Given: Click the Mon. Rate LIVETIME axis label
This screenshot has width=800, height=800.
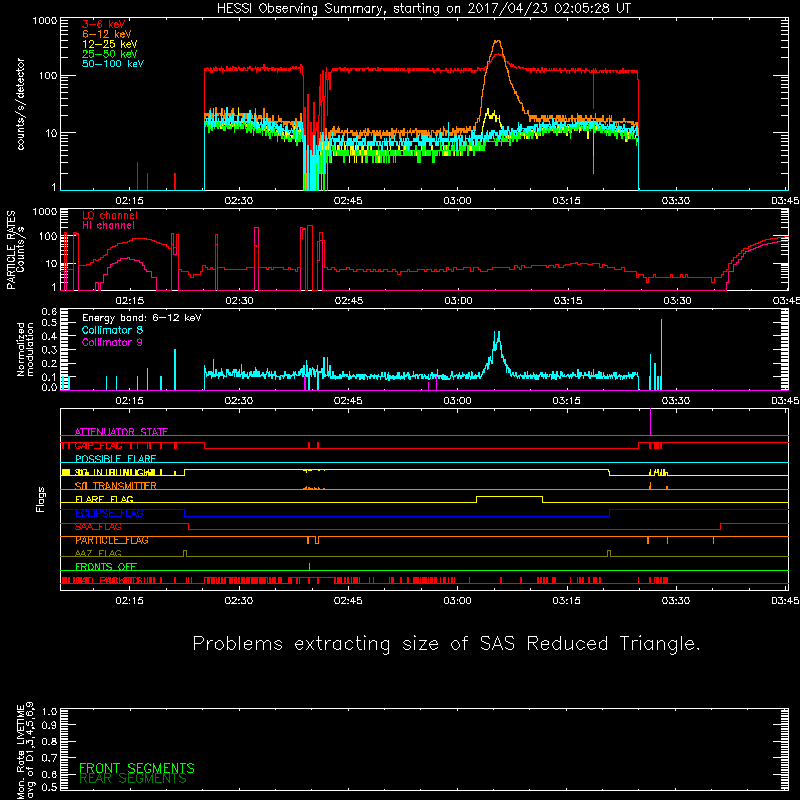Looking at the screenshot, I should click(26, 751).
